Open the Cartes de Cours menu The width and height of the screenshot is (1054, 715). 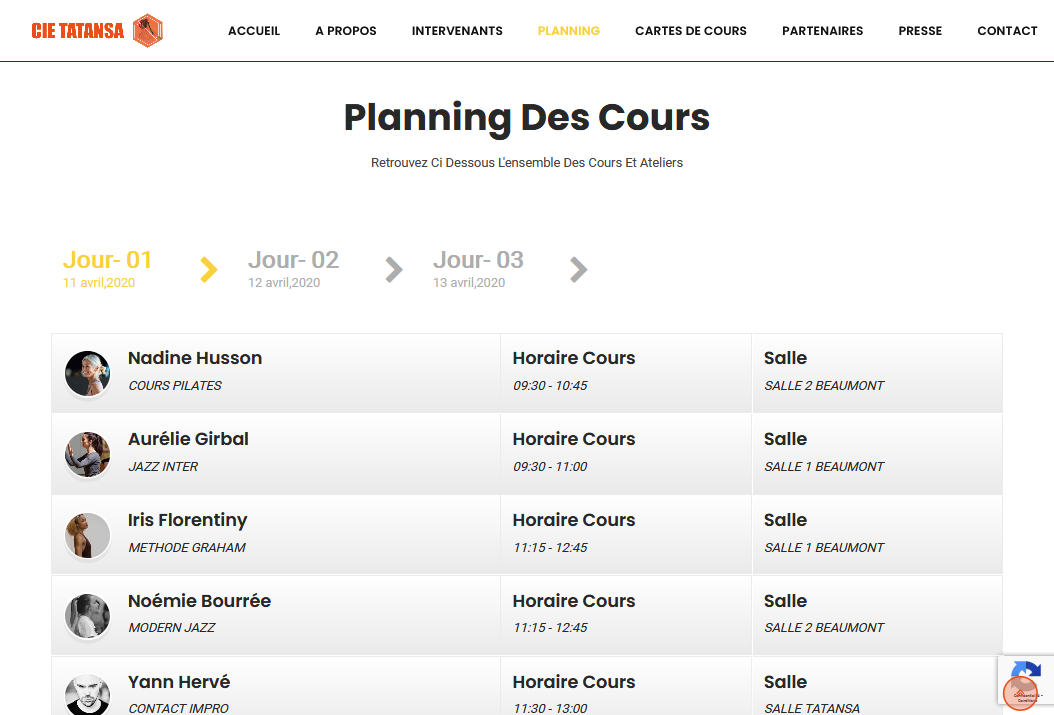(691, 31)
